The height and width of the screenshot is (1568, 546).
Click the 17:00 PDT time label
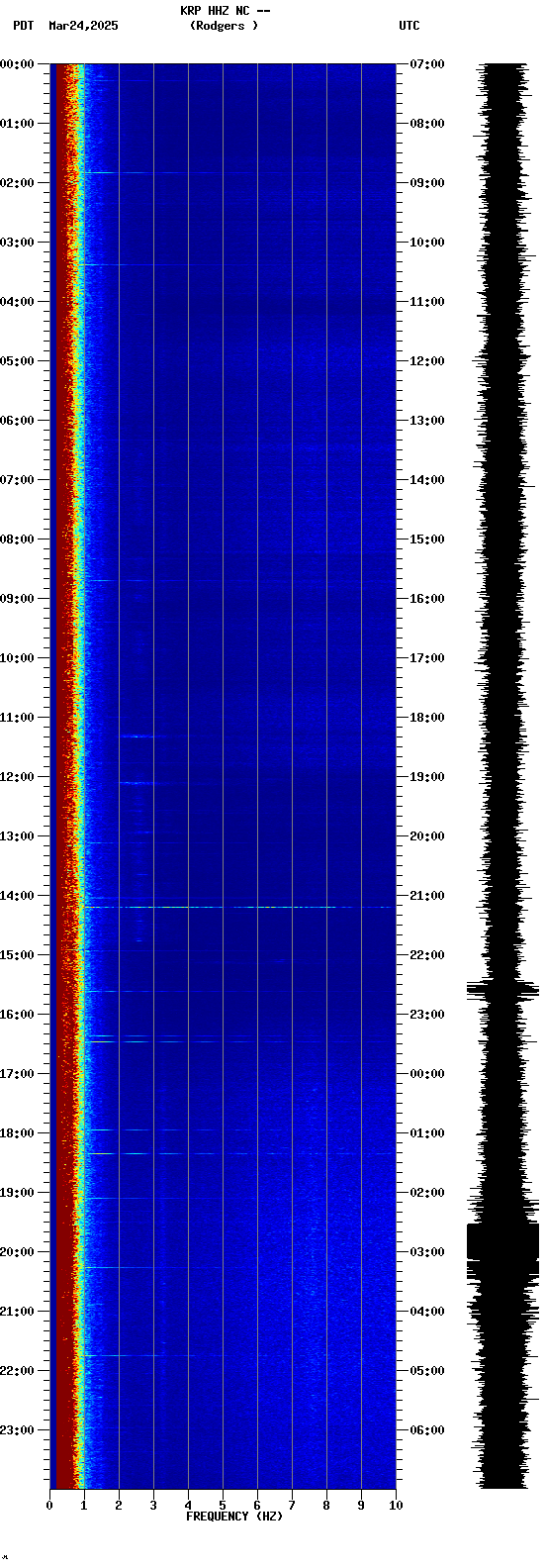[x=18, y=1074]
